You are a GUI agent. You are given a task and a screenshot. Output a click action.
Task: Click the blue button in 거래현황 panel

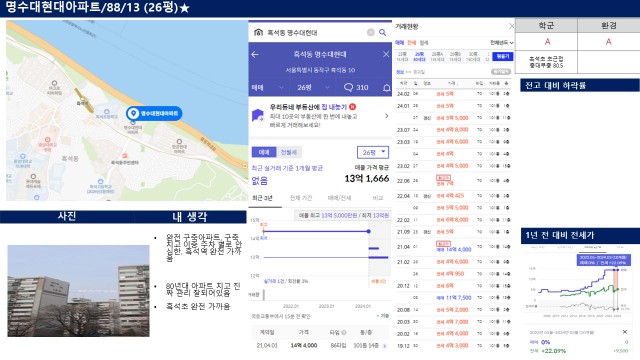pyautogui.click(x=502, y=56)
